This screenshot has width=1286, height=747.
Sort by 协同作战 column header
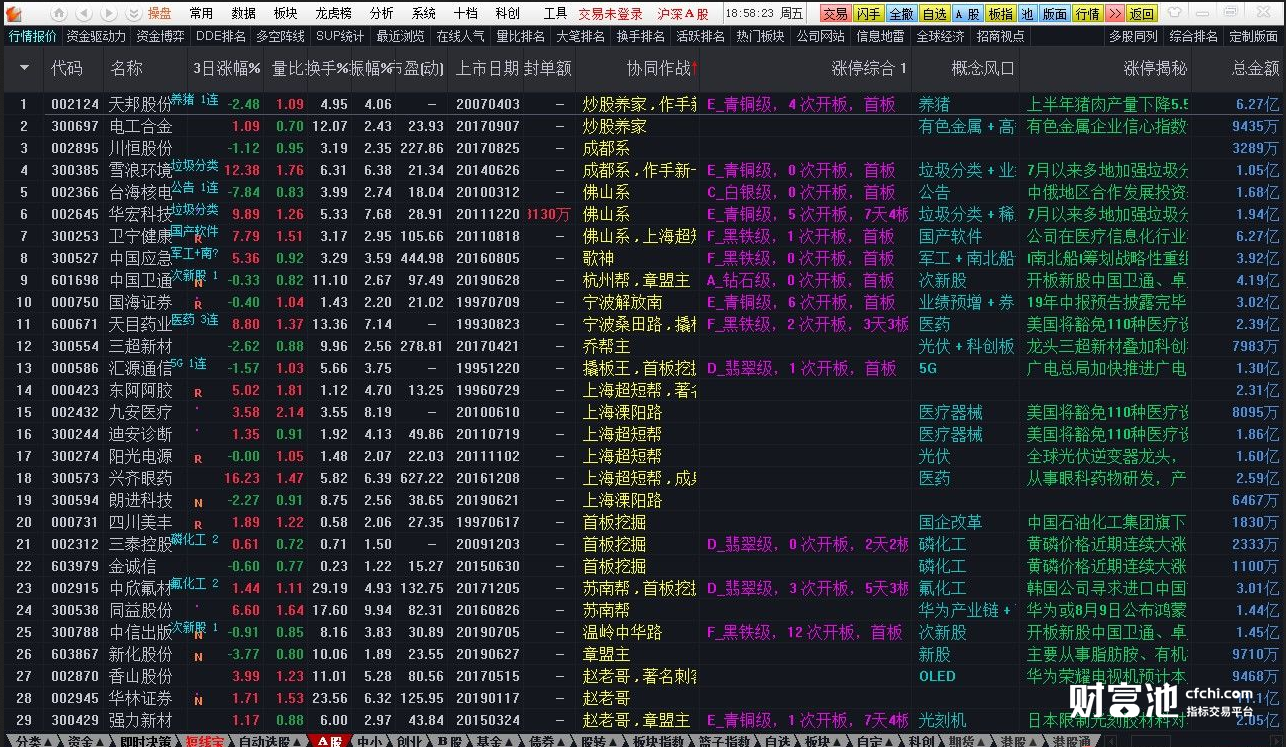click(659, 68)
